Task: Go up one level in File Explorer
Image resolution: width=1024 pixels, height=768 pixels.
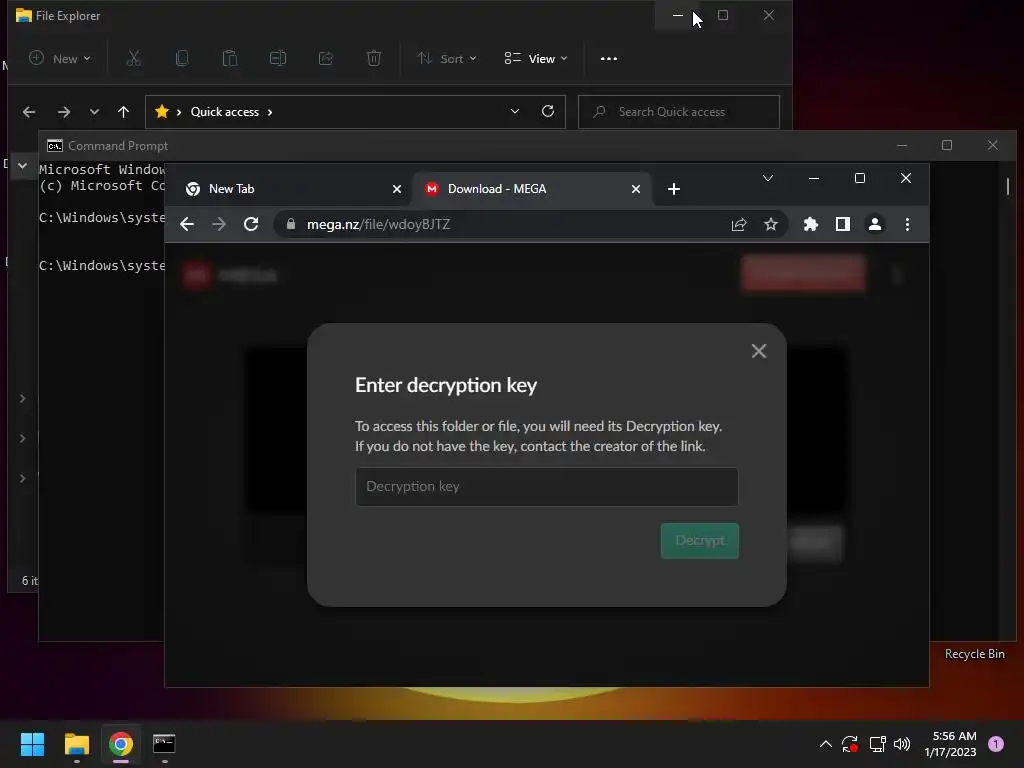Action: pyautogui.click(x=123, y=112)
